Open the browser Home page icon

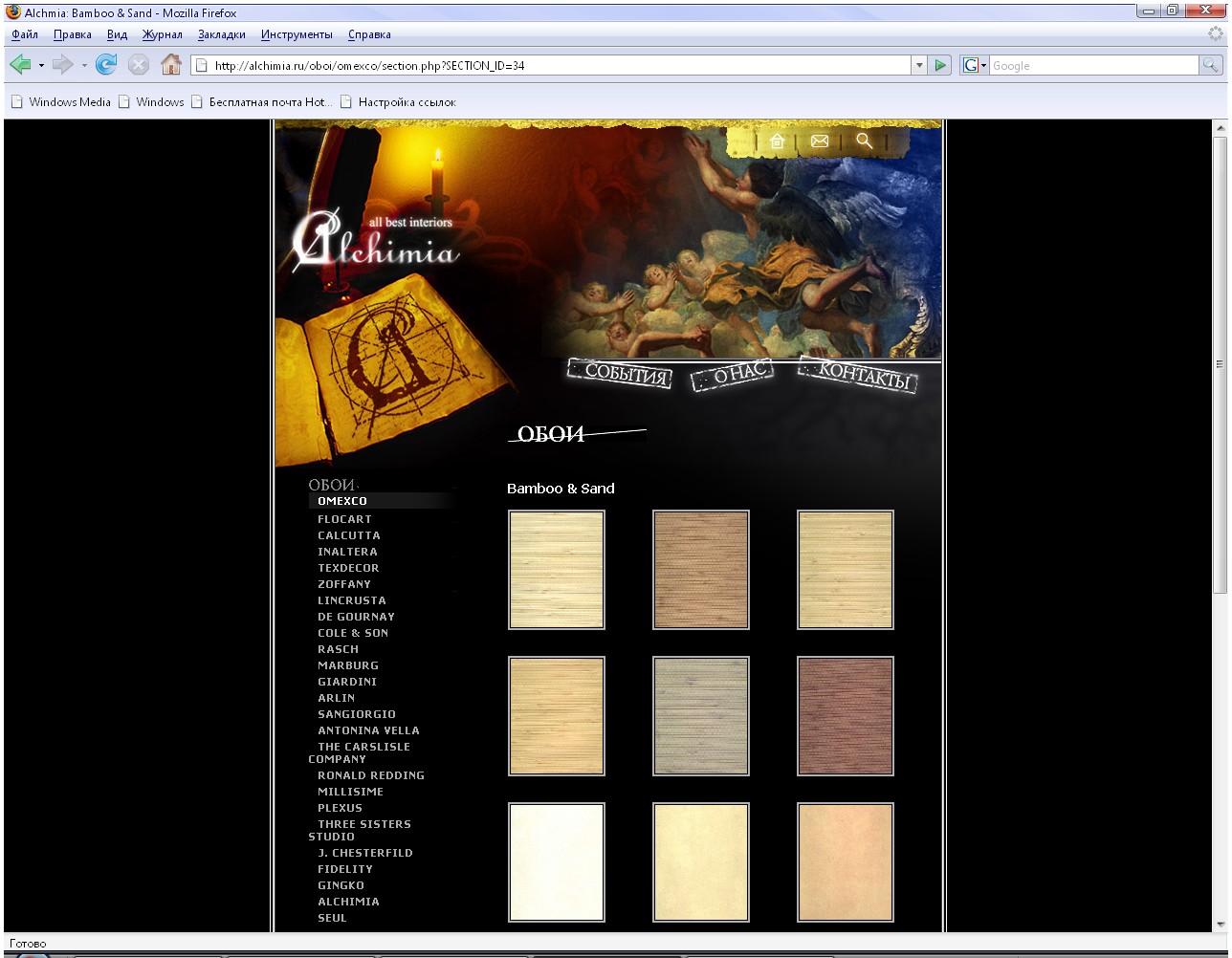point(171,65)
